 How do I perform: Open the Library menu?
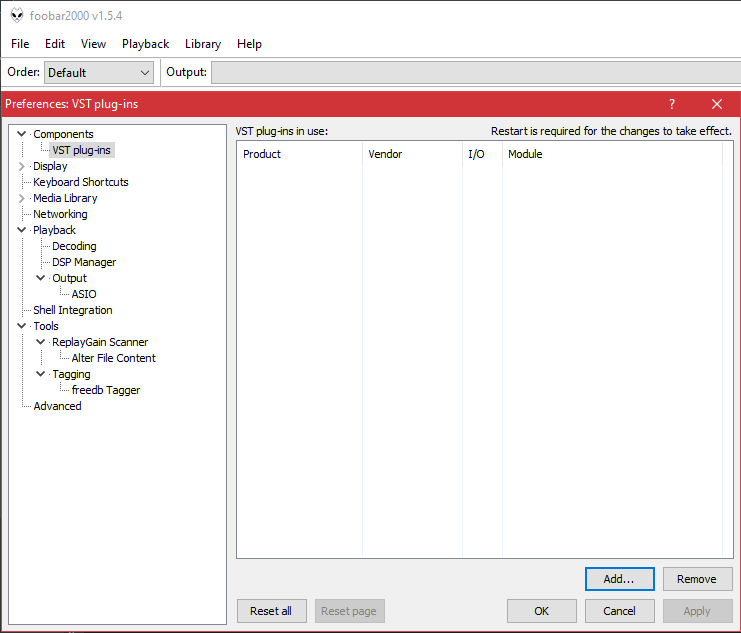point(203,44)
